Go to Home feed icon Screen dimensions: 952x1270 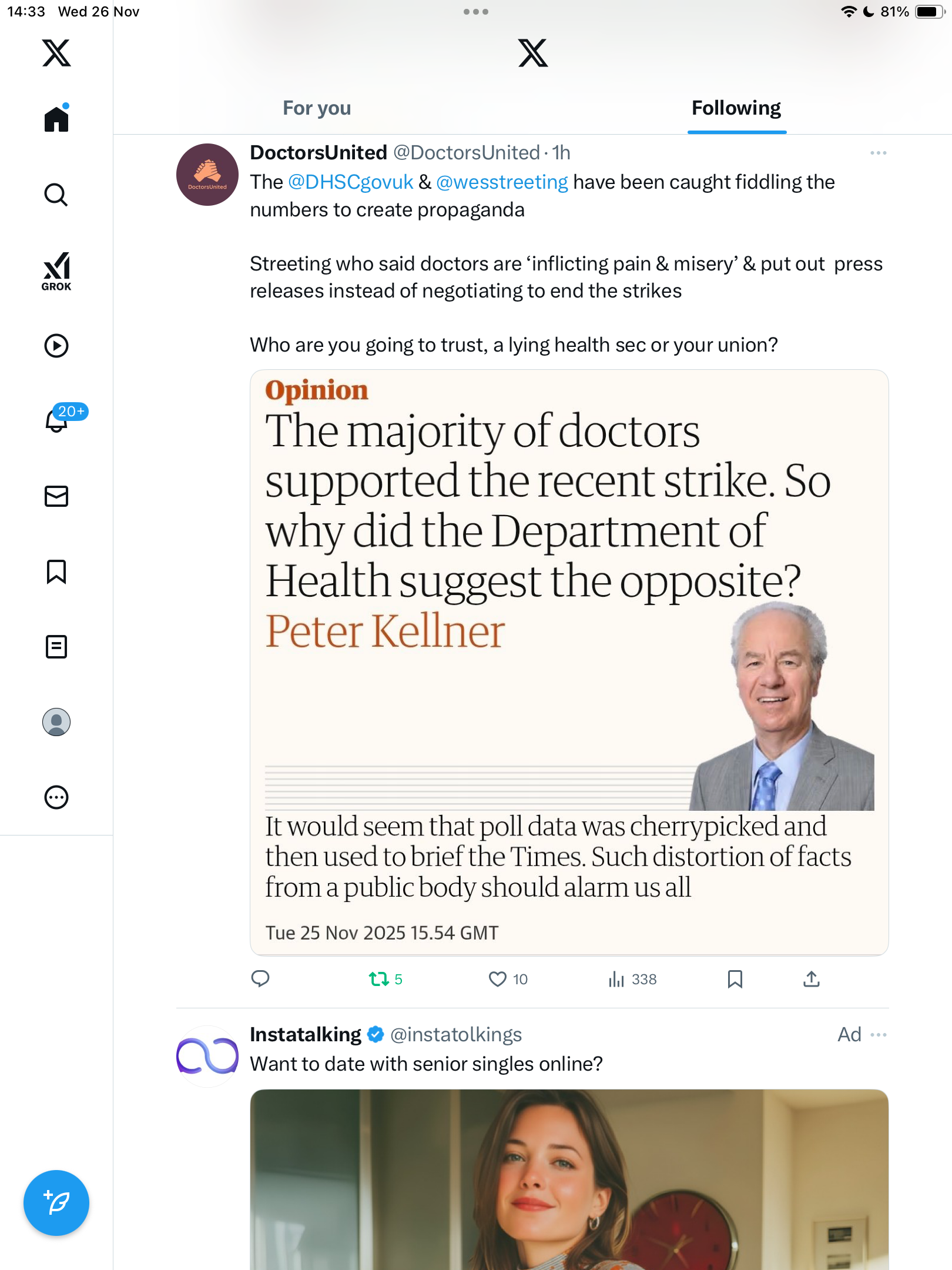pyautogui.click(x=56, y=119)
